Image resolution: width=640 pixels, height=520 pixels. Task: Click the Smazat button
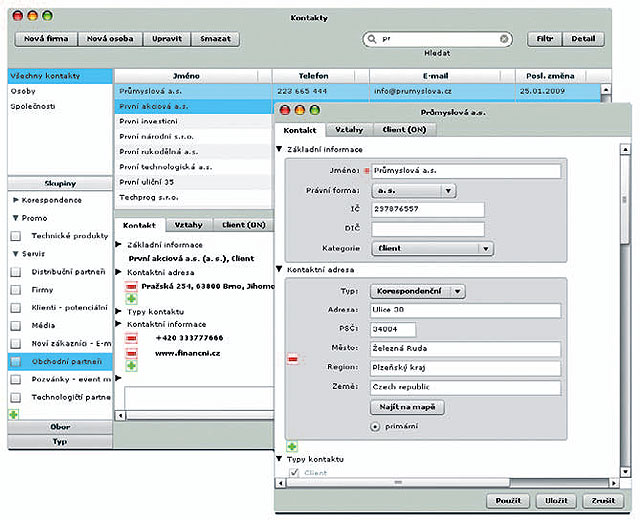216,39
